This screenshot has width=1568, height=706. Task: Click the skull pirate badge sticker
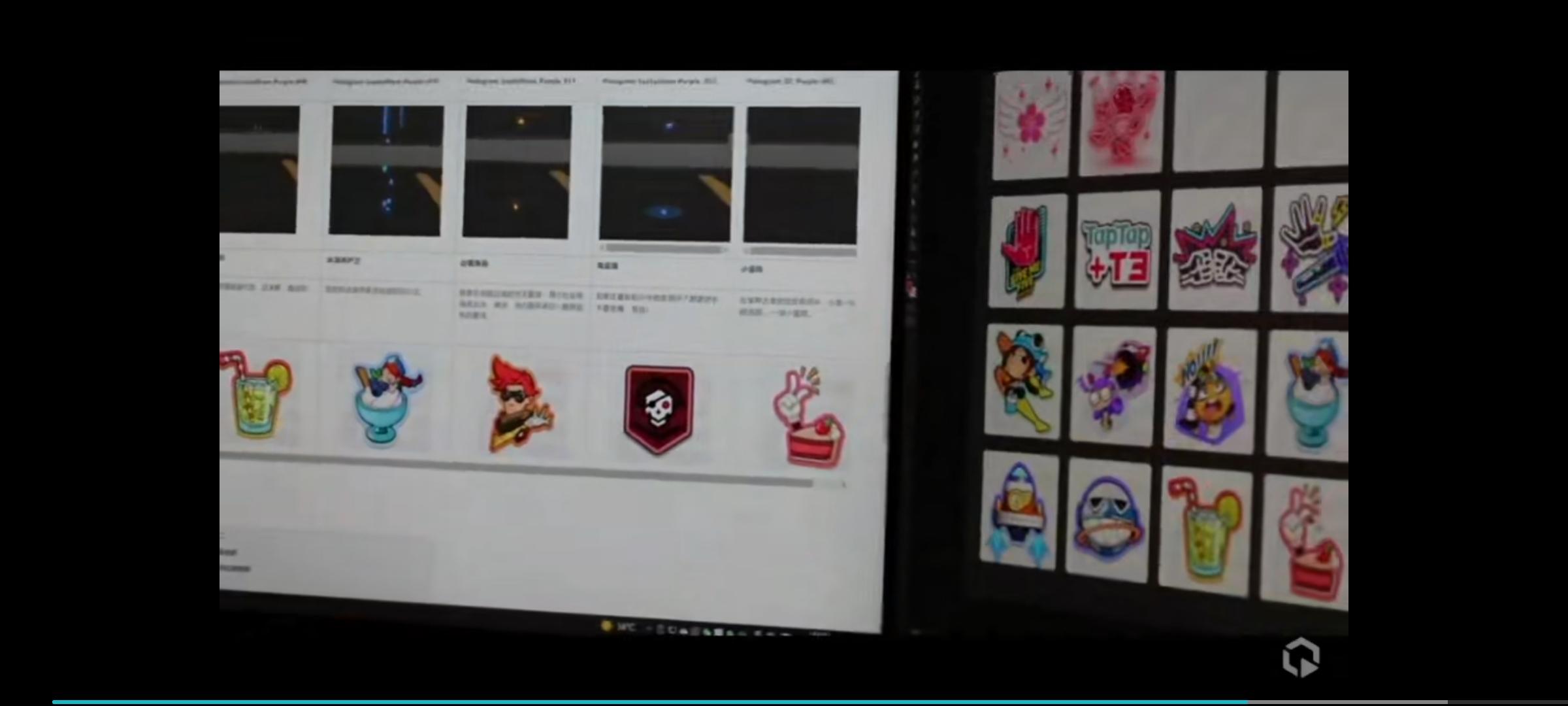(659, 409)
